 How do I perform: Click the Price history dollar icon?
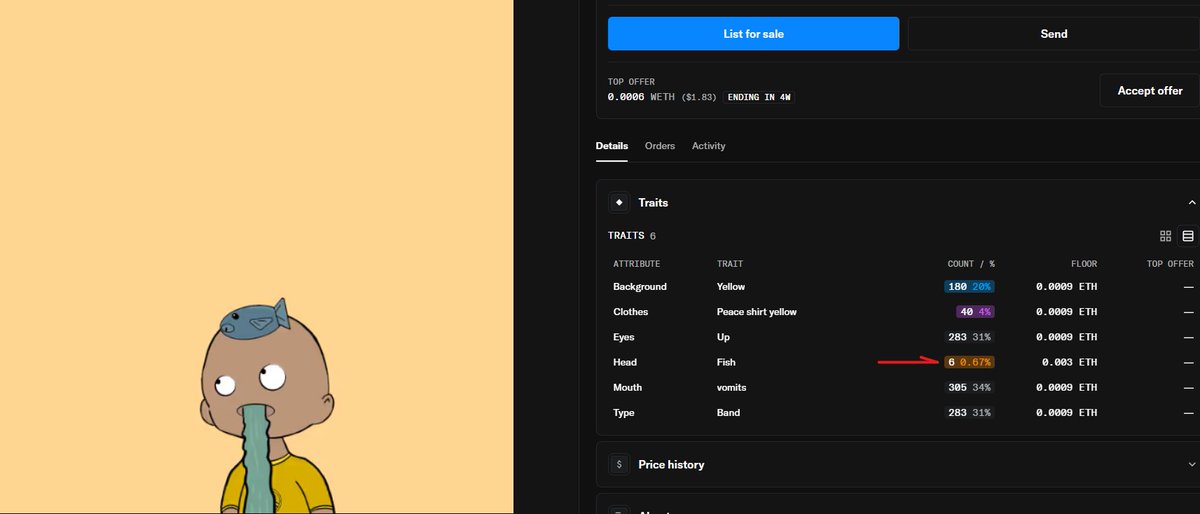[619, 464]
